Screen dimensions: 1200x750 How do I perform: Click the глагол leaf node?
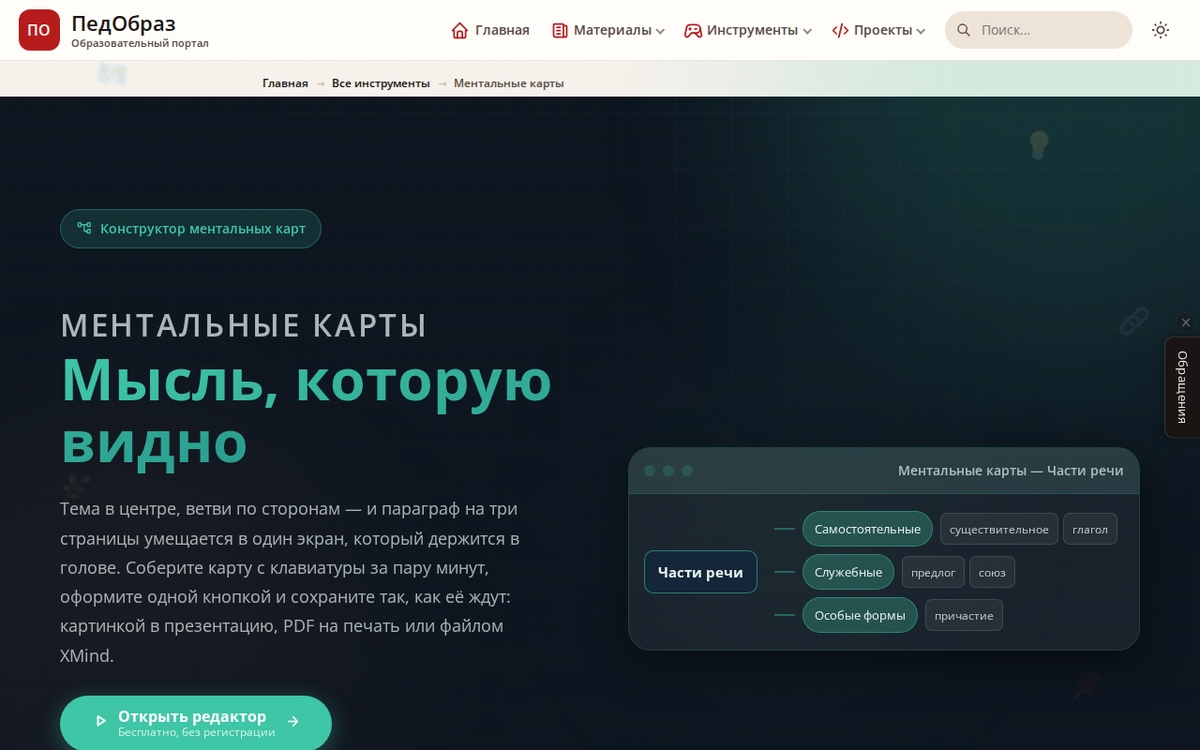pos(1090,529)
